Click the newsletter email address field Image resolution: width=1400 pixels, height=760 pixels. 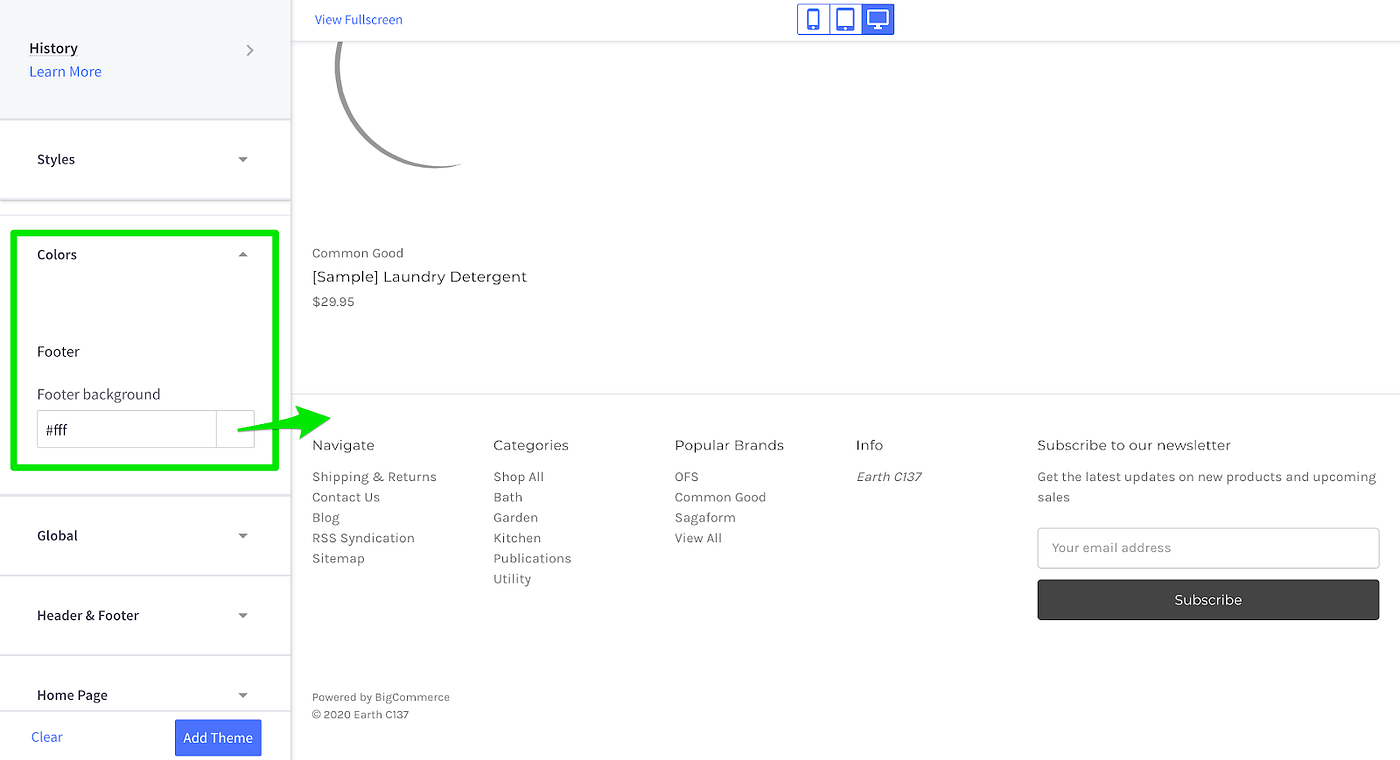click(1208, 548)
